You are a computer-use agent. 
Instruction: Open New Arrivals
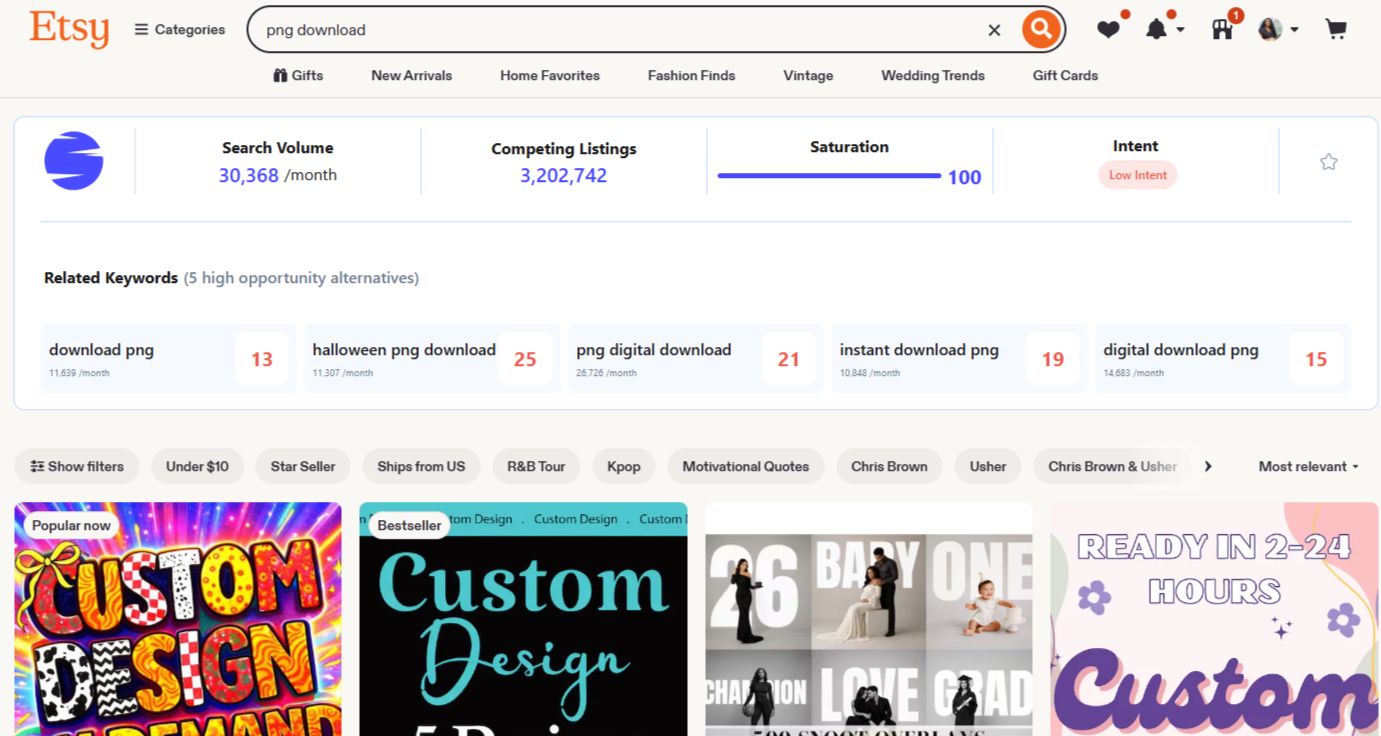pyautogui.click(x=411, y=75)
